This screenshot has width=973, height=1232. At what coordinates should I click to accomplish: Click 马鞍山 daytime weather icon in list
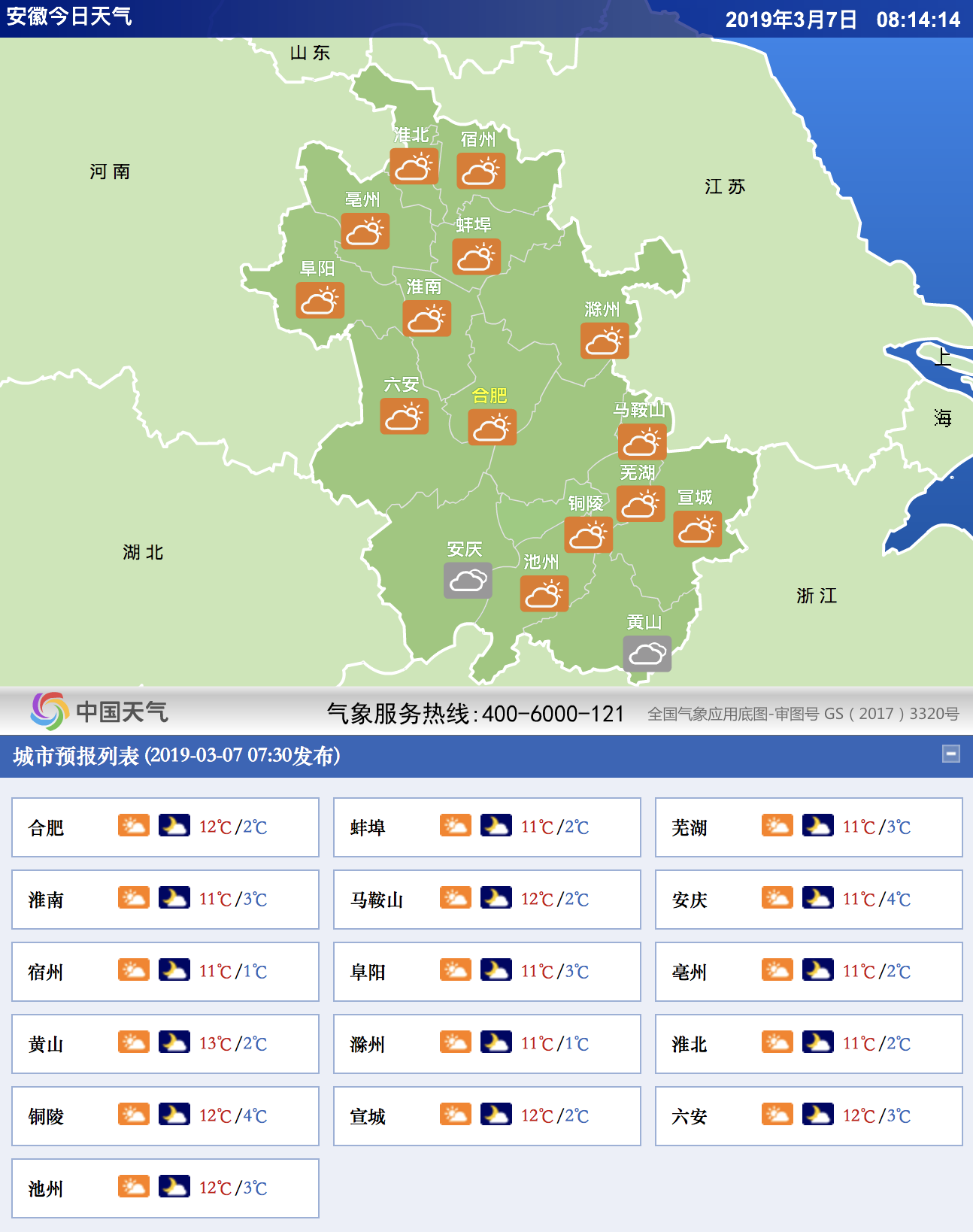(x=456, y=898)
